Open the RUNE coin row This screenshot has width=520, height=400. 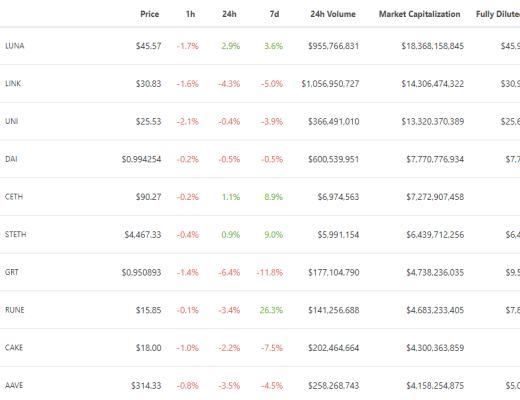coord(260,310)
